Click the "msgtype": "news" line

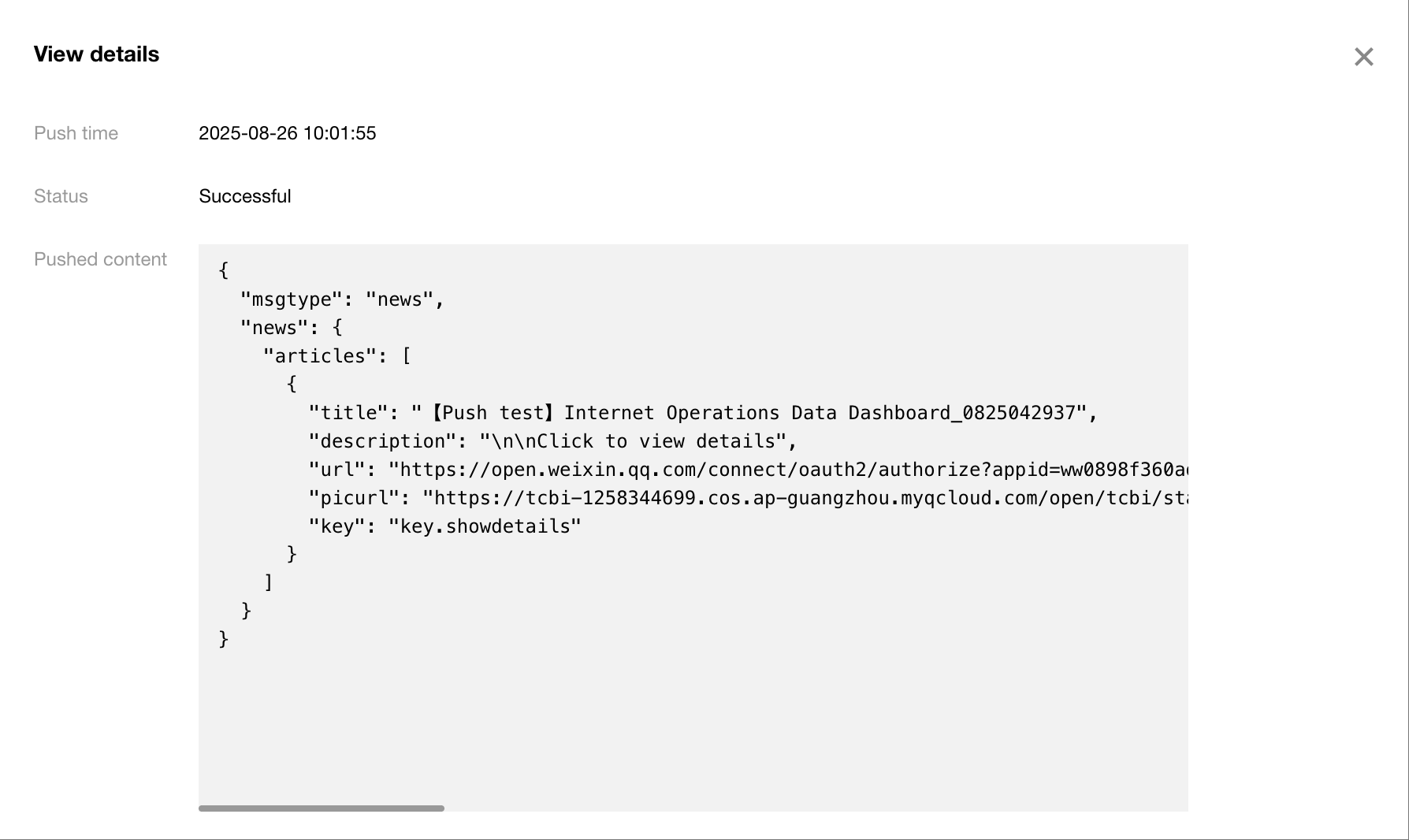[x=342, y=299]
